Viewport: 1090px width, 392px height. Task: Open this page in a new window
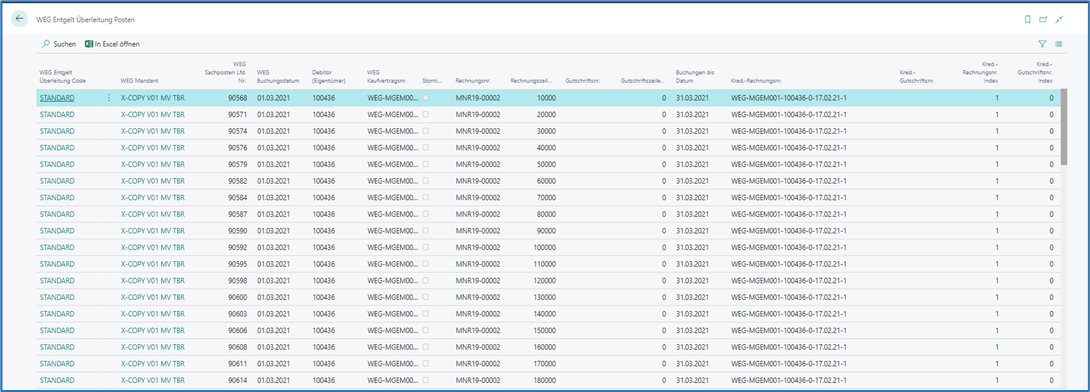tap(1043, 19)
